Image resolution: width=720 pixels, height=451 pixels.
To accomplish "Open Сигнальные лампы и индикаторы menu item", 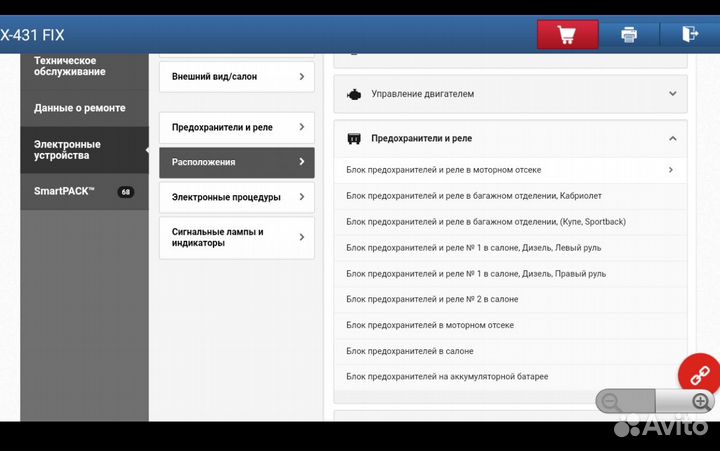I will (236, 238).
